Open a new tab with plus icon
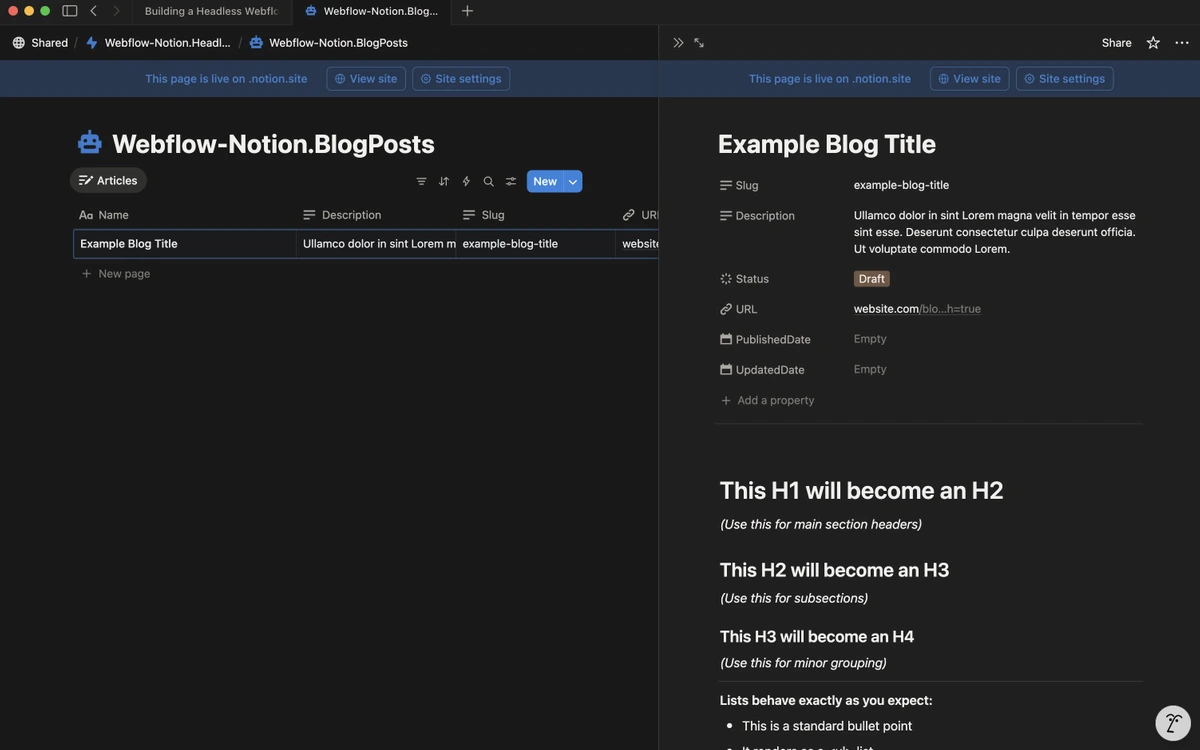1200x750 pixels. 467,11
